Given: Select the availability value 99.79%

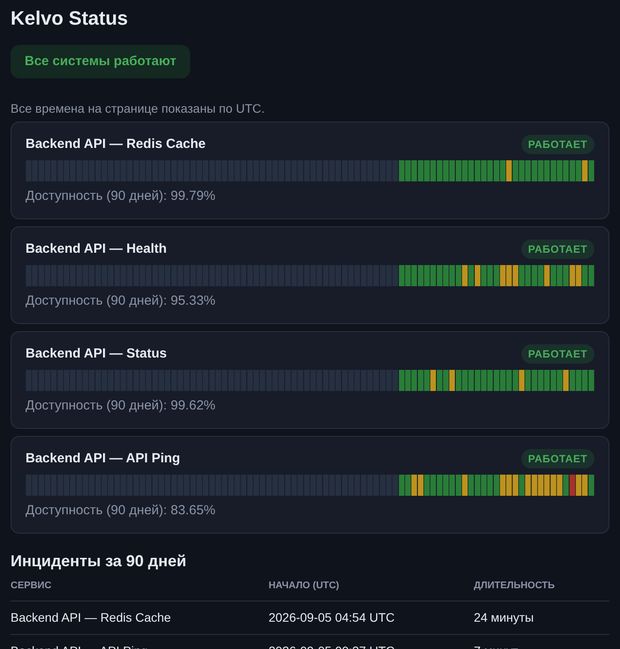Looking at the screenshot, I should [193, 196].
